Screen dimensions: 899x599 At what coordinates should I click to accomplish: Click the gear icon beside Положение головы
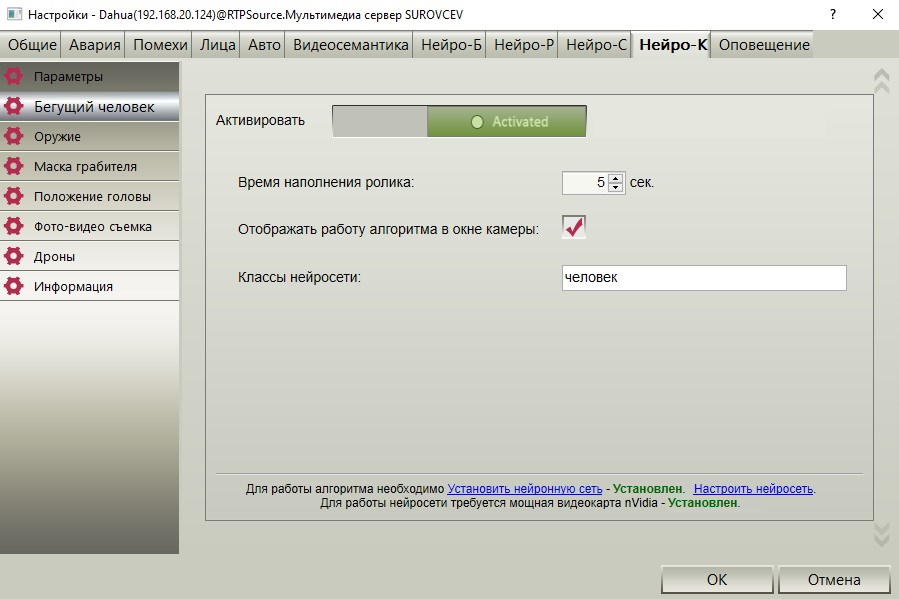click(x=14, y=196)
